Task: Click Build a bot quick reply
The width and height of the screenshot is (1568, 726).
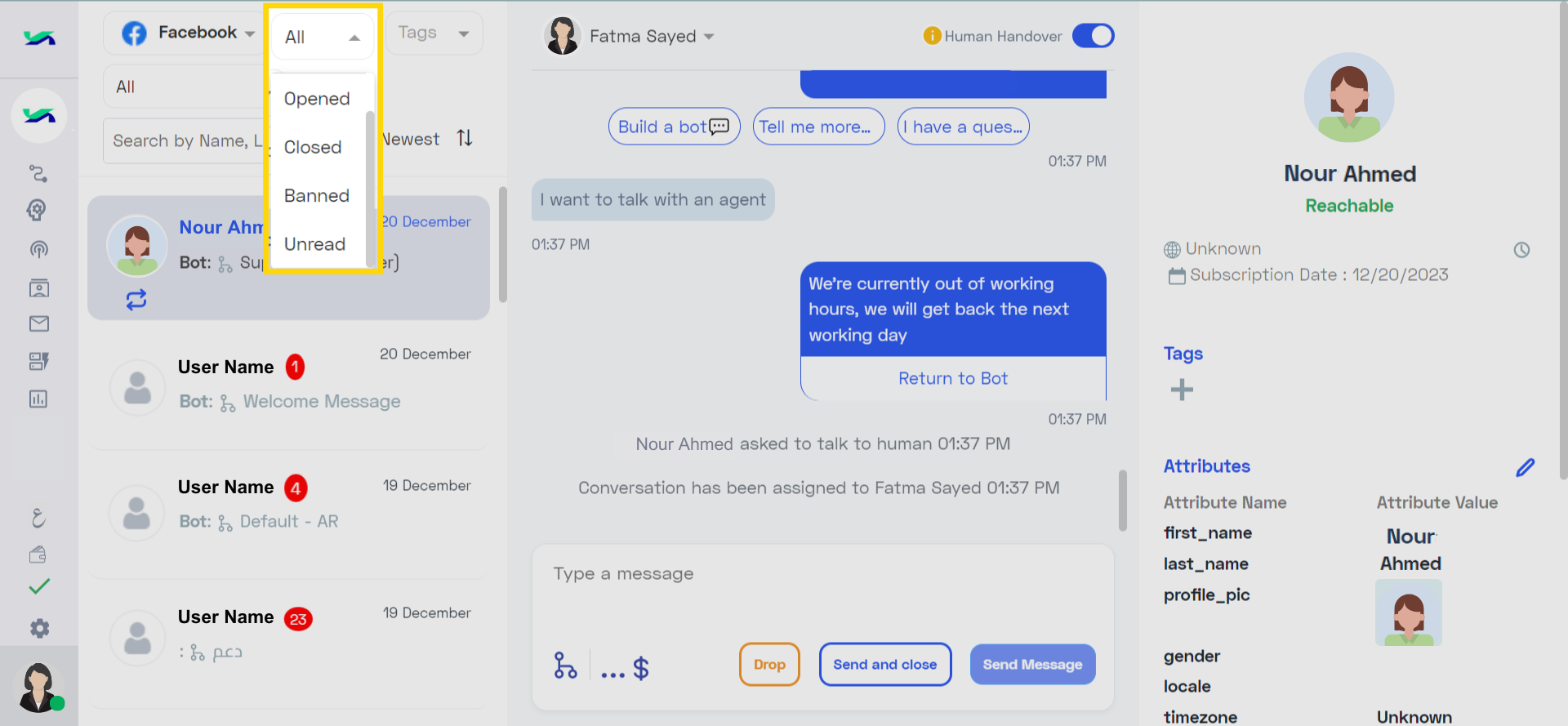Action: click(x=675, y=127)
